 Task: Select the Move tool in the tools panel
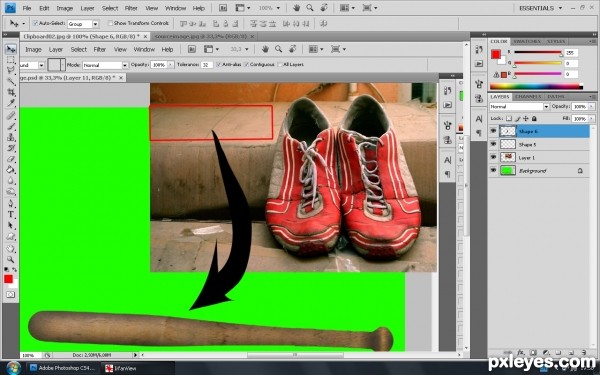(11, 49)
